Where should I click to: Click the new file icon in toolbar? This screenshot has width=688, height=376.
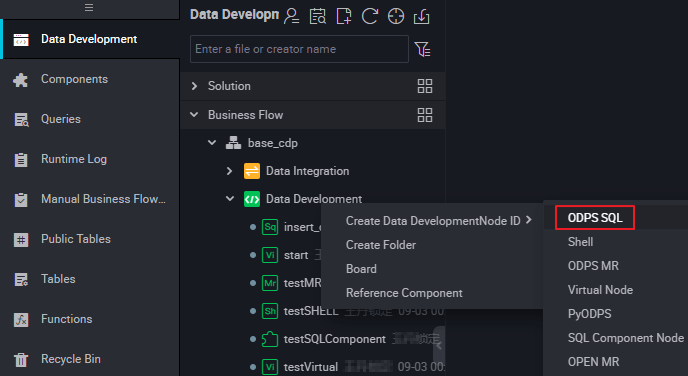pos(344,16)
